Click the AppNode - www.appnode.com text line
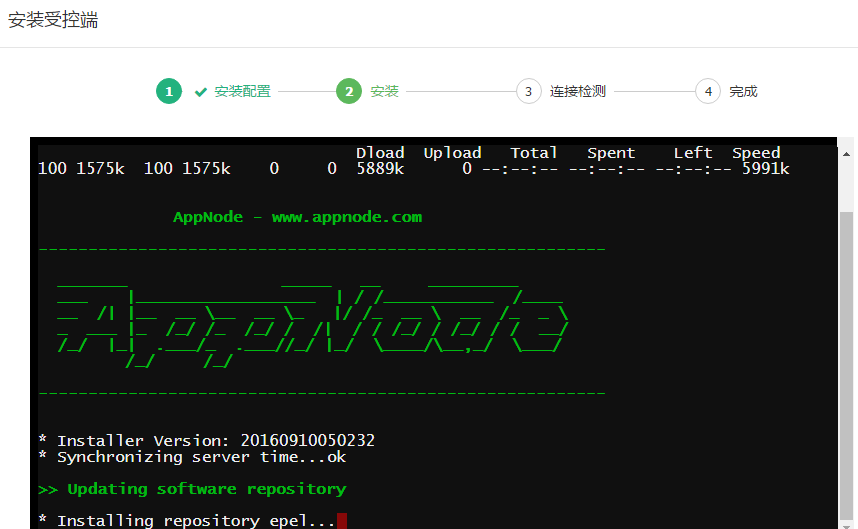The image size is (858, 529). coord(298,217)
